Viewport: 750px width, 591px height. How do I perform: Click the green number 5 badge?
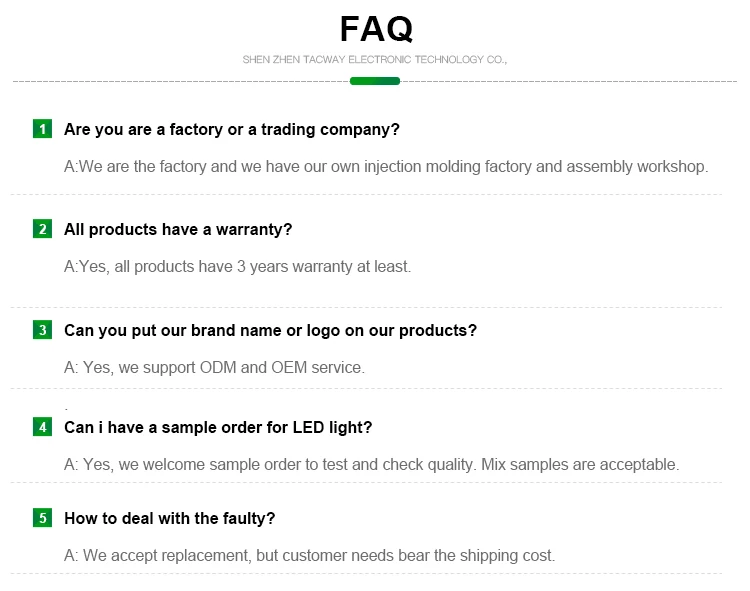pyautogui.click(x=42, y=518)
